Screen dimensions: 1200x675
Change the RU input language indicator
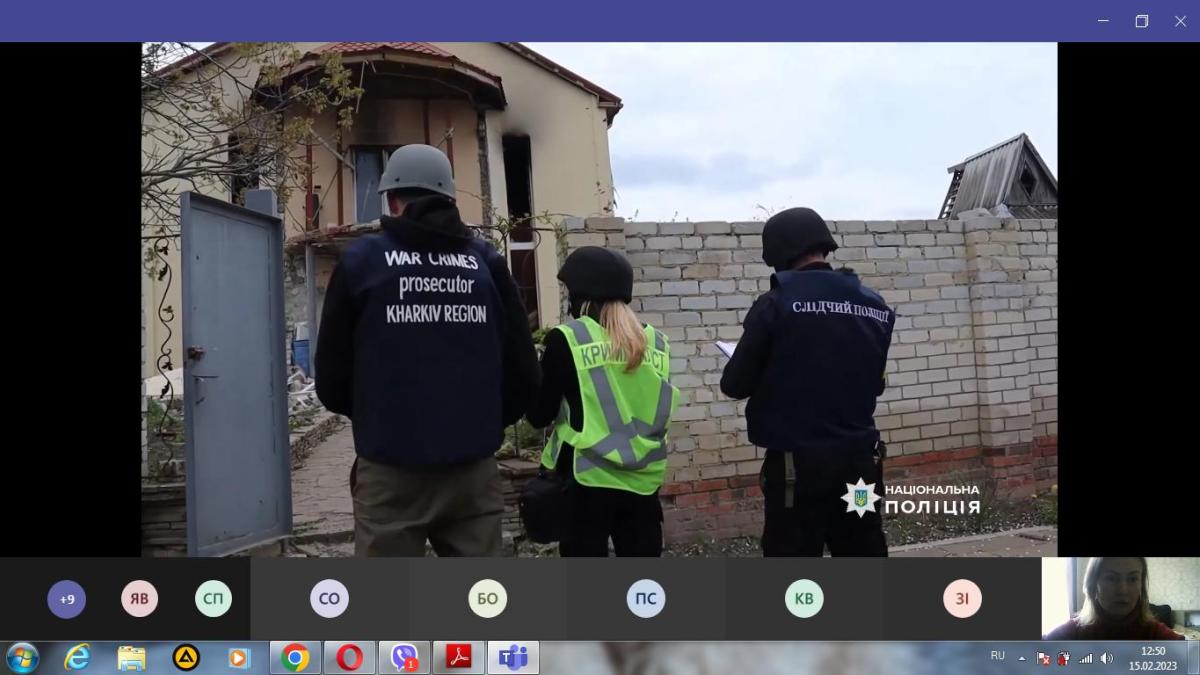[997, 656]
